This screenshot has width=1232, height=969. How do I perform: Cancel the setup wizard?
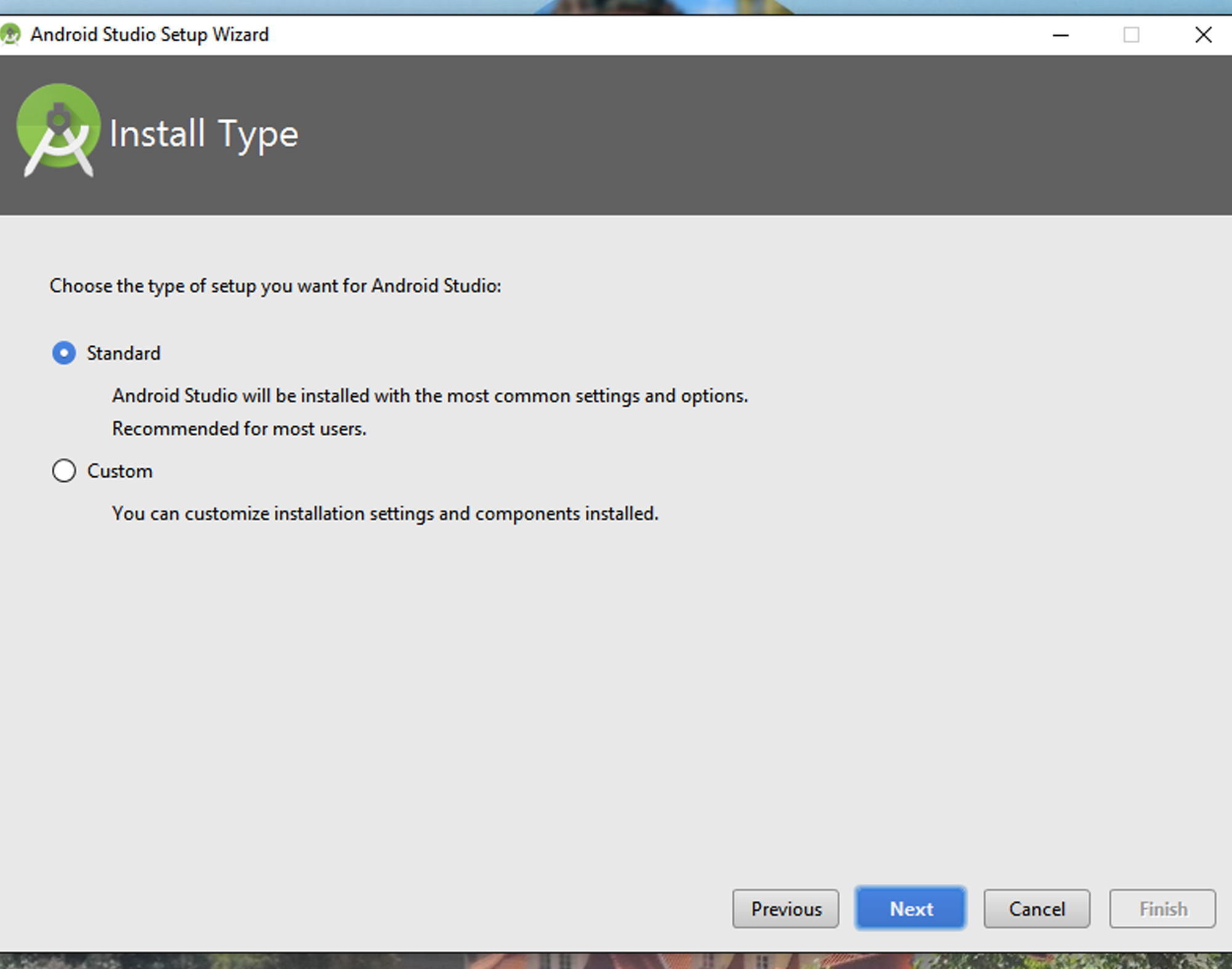pyautogui.click(x=1037, y=909)
